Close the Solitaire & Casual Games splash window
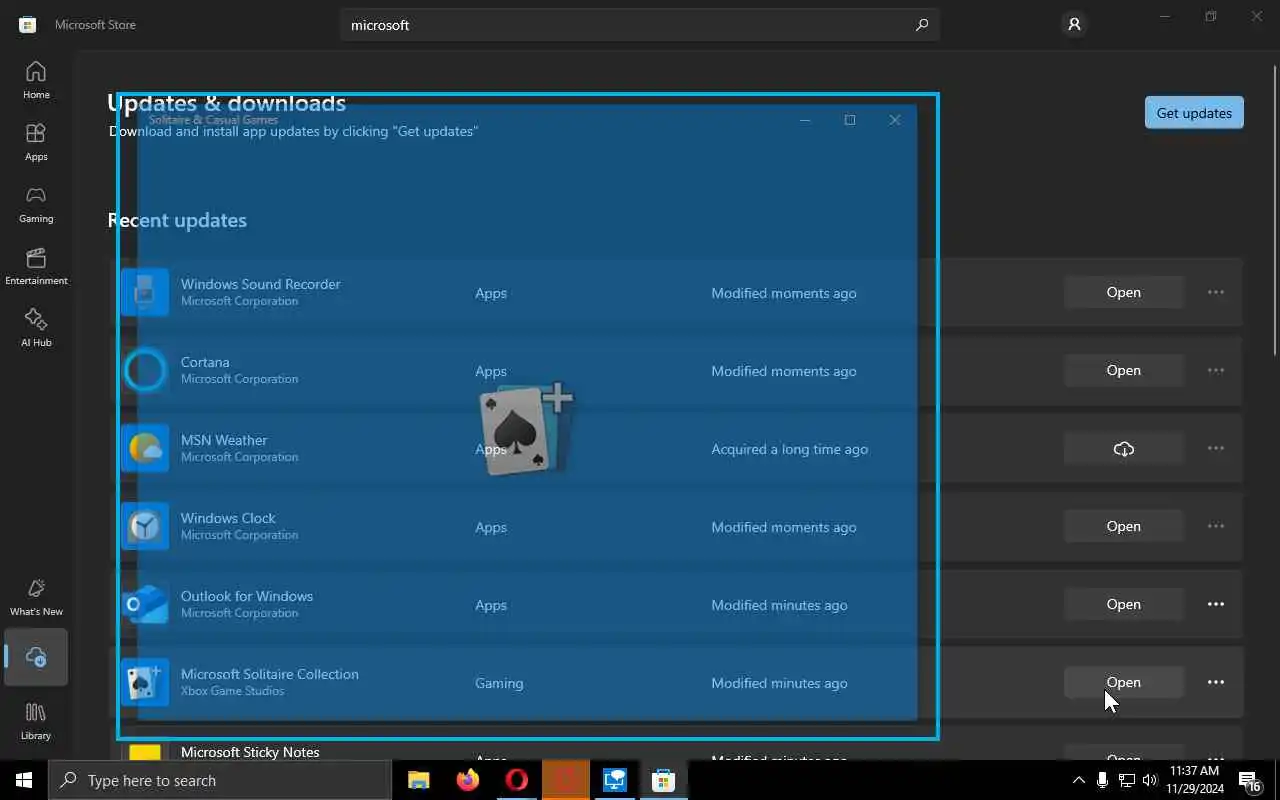Screen dimensions: 1280x800 (894, 120)
